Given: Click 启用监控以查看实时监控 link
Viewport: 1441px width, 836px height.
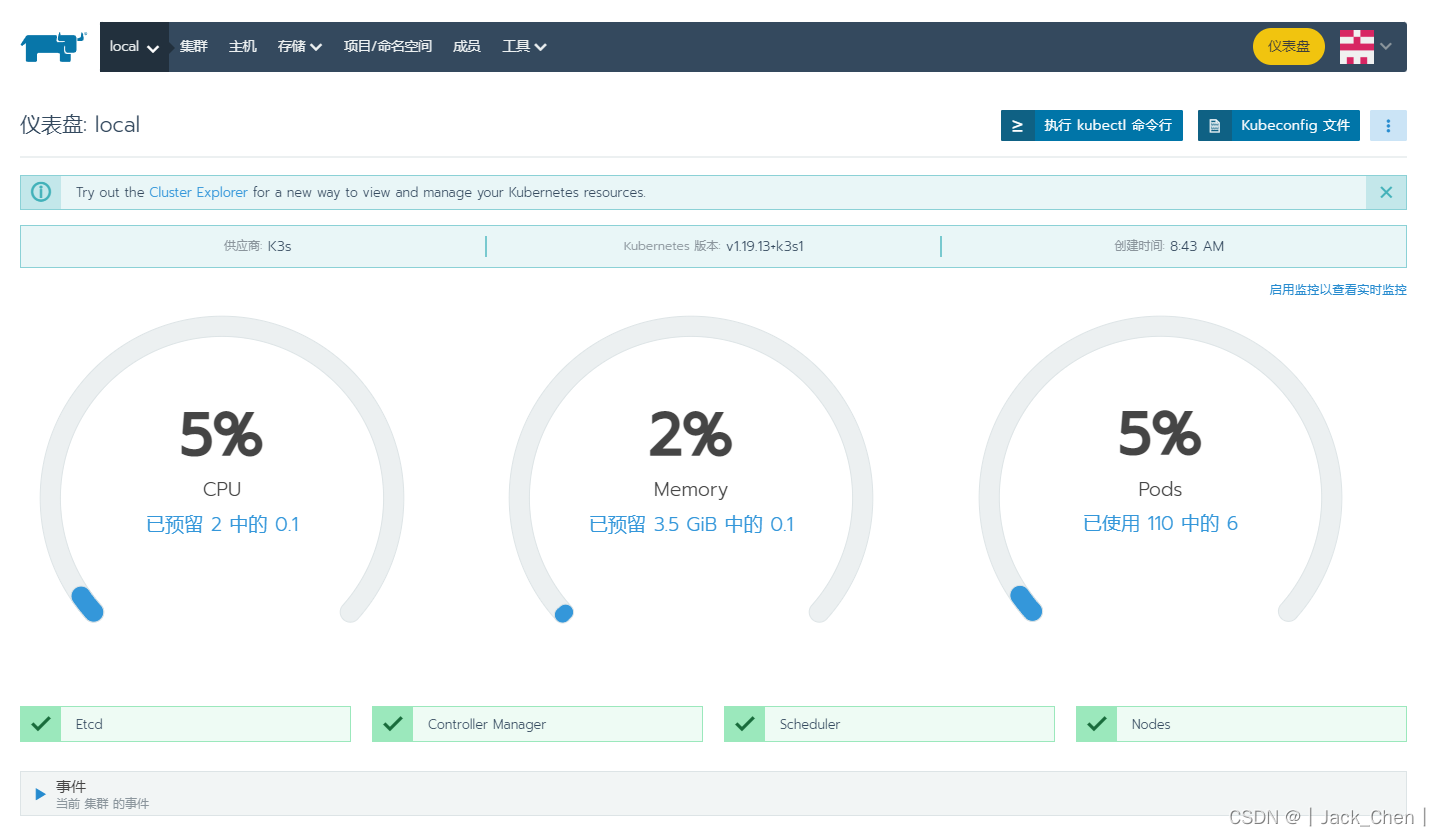Looking at the screenshot, I should [x=1337, y=290].
